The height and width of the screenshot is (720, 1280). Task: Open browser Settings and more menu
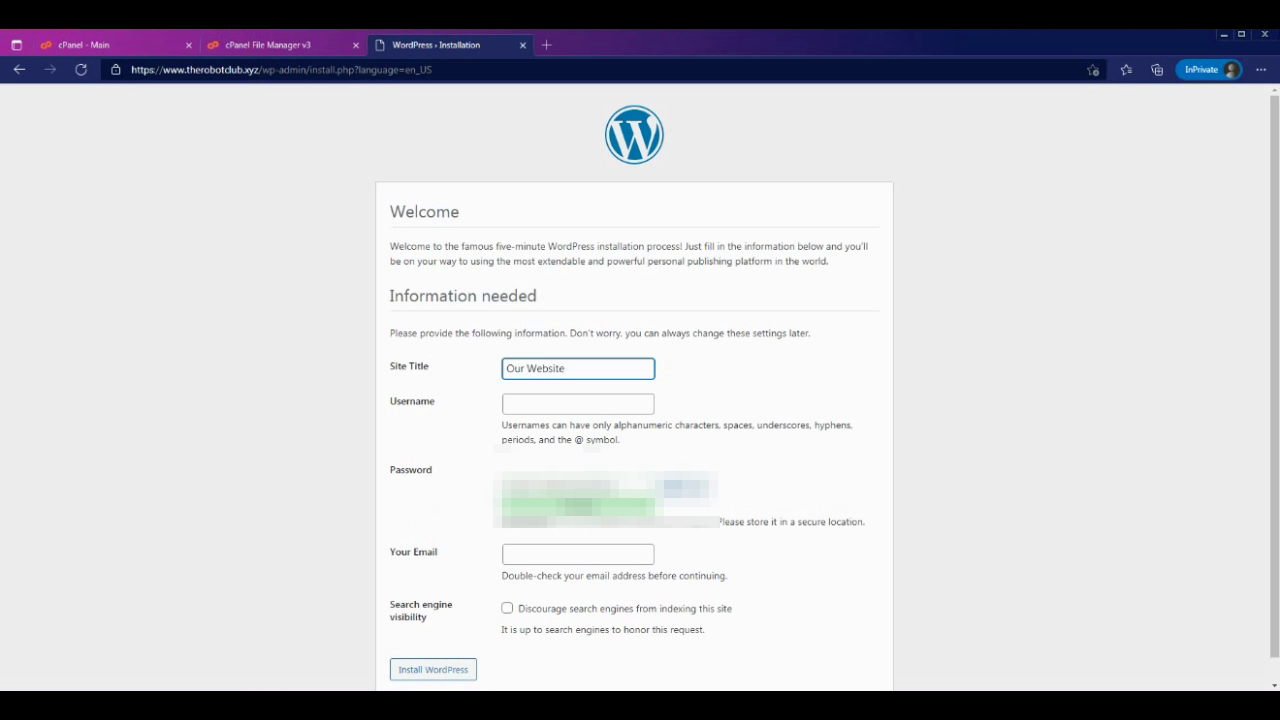(x=1261, y=70)
